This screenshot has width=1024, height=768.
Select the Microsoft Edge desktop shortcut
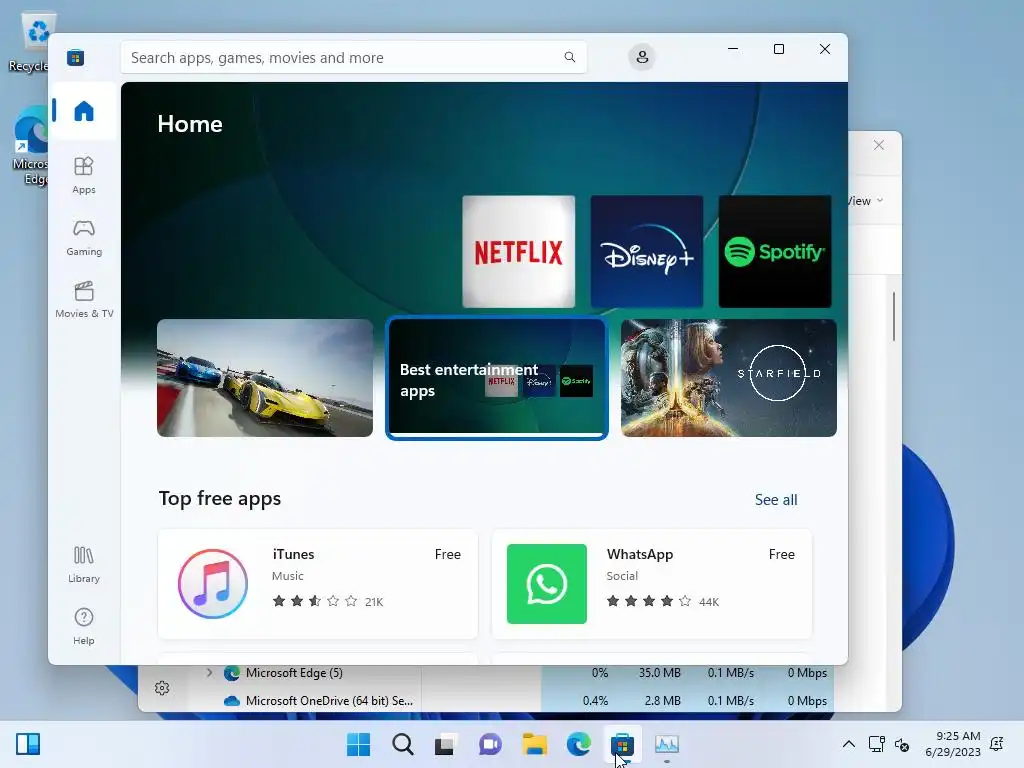(x=30, y=146)
